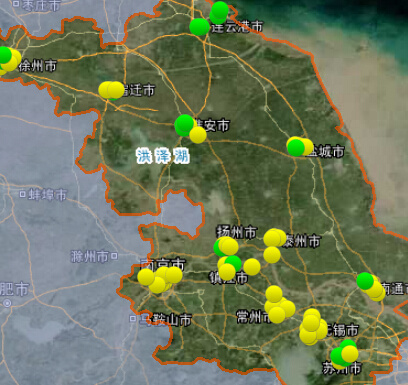Click the green marker left of 连云港市 label
This screenshot has width=408, height=385.
coord(199,27)
